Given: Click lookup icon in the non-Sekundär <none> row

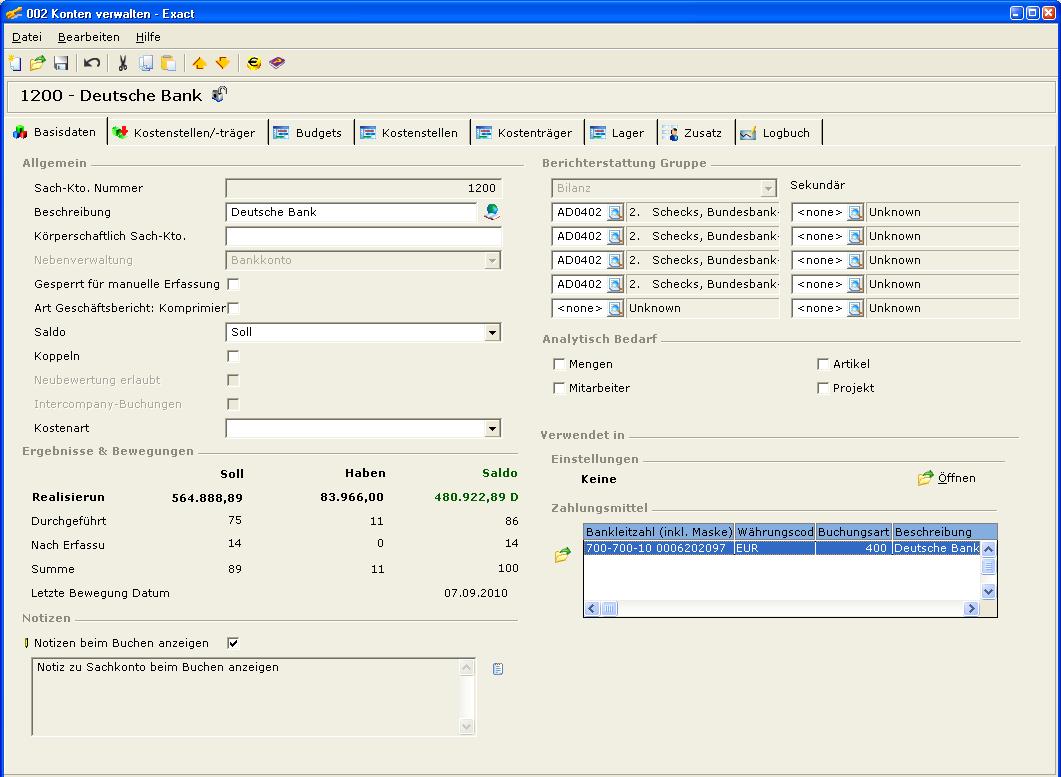Looking at the screenshot, I should pyautogui.click(x=615, y=309).
